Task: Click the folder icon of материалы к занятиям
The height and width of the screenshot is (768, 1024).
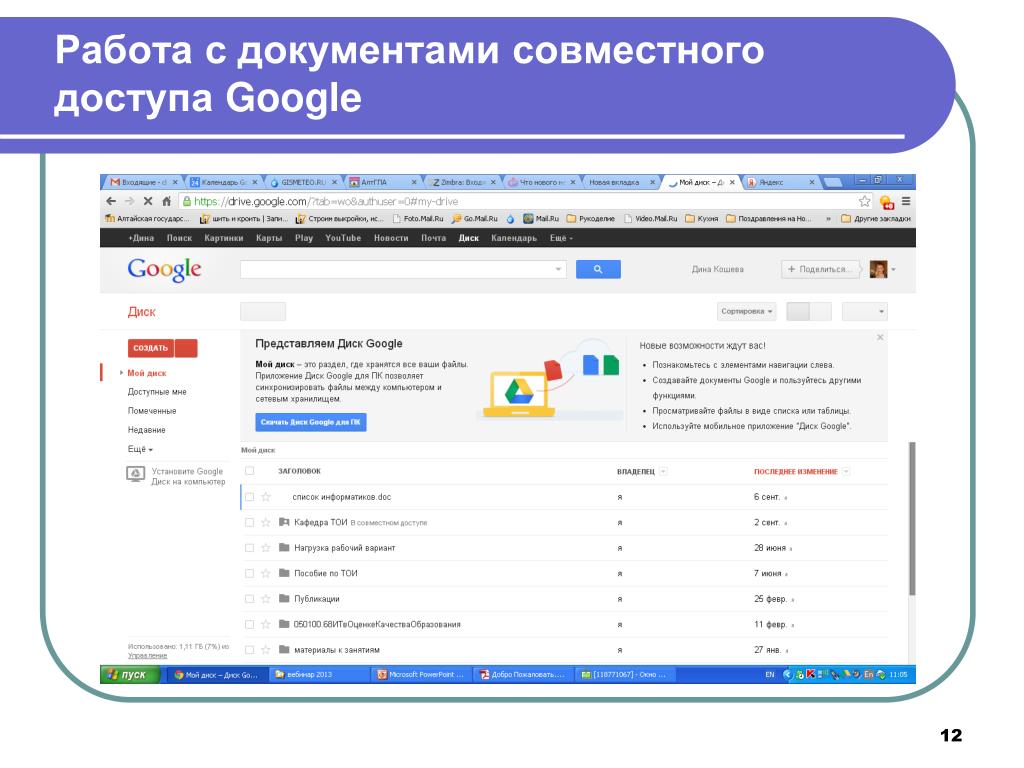Action: point(284,649)
